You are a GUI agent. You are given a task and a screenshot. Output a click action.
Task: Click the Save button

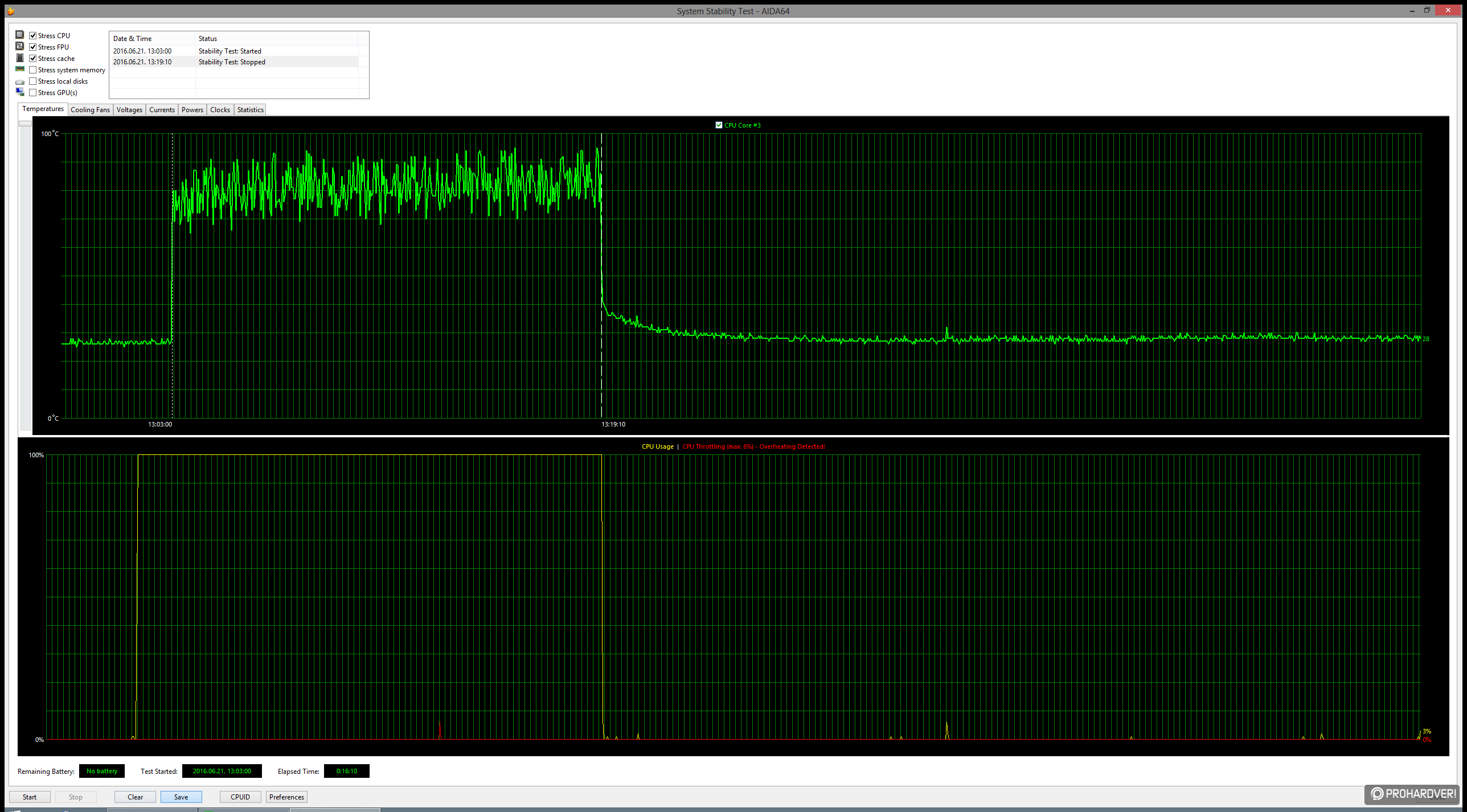pyautogui.click(x=181, y=797)
